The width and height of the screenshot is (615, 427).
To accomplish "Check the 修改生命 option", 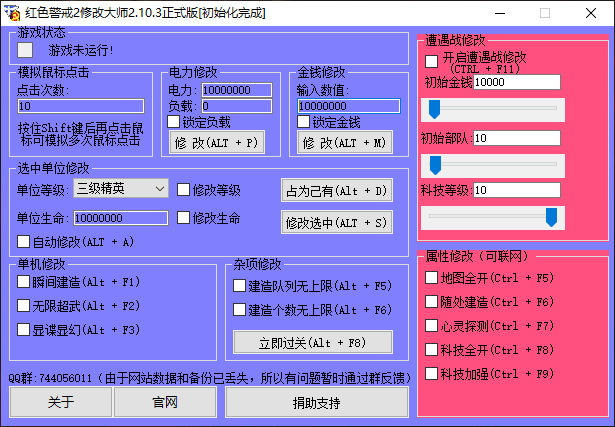I will click(x=183, y=218).
